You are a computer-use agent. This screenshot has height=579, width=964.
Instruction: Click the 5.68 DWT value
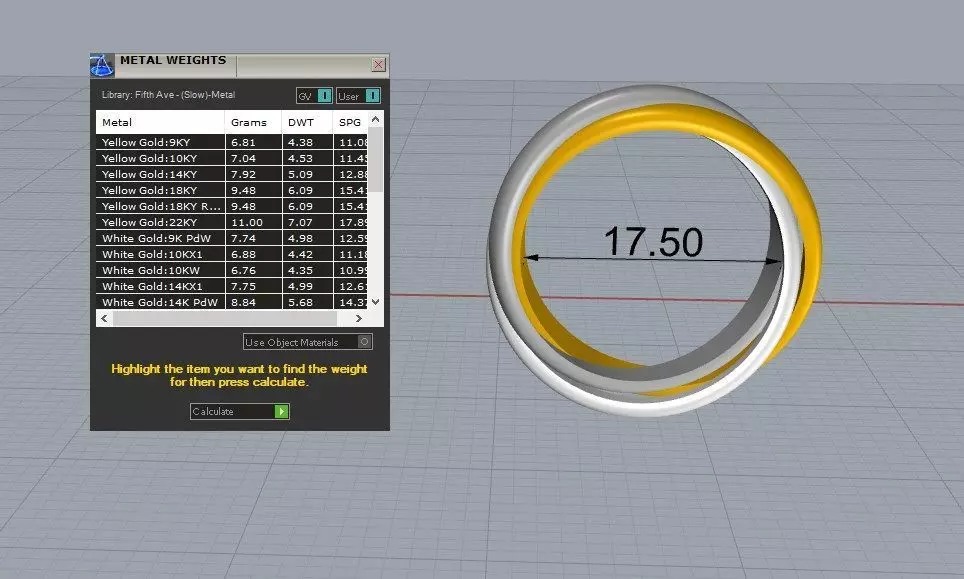301,302
